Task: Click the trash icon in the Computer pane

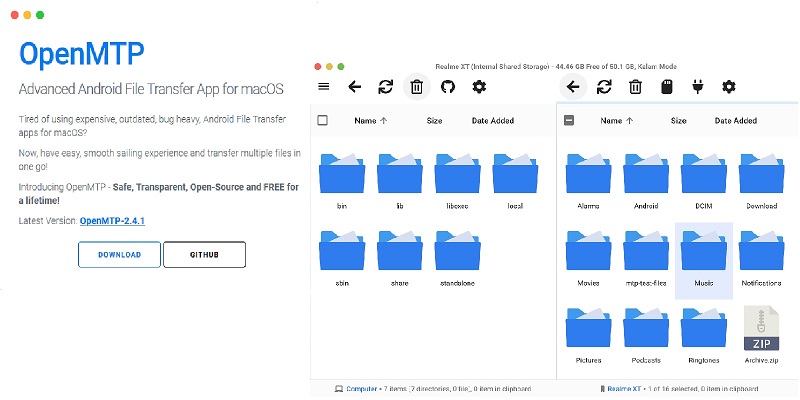Action: point(417,87)
